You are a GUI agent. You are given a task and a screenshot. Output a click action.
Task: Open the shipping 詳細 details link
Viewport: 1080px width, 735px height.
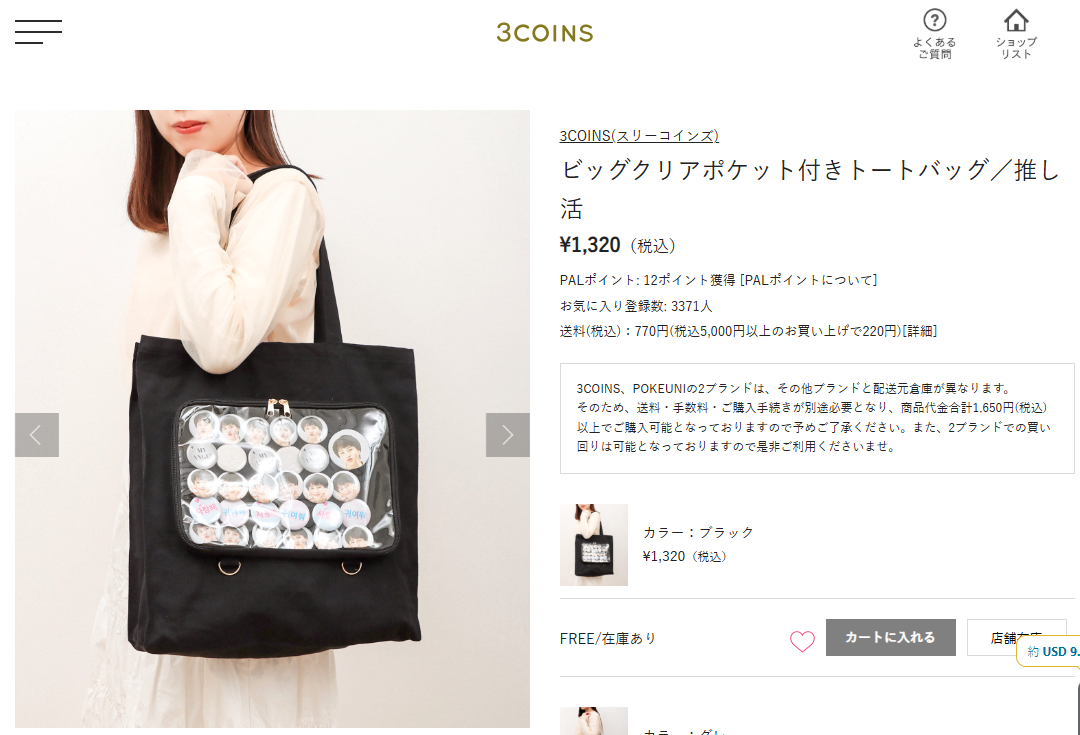coord(920,331)
